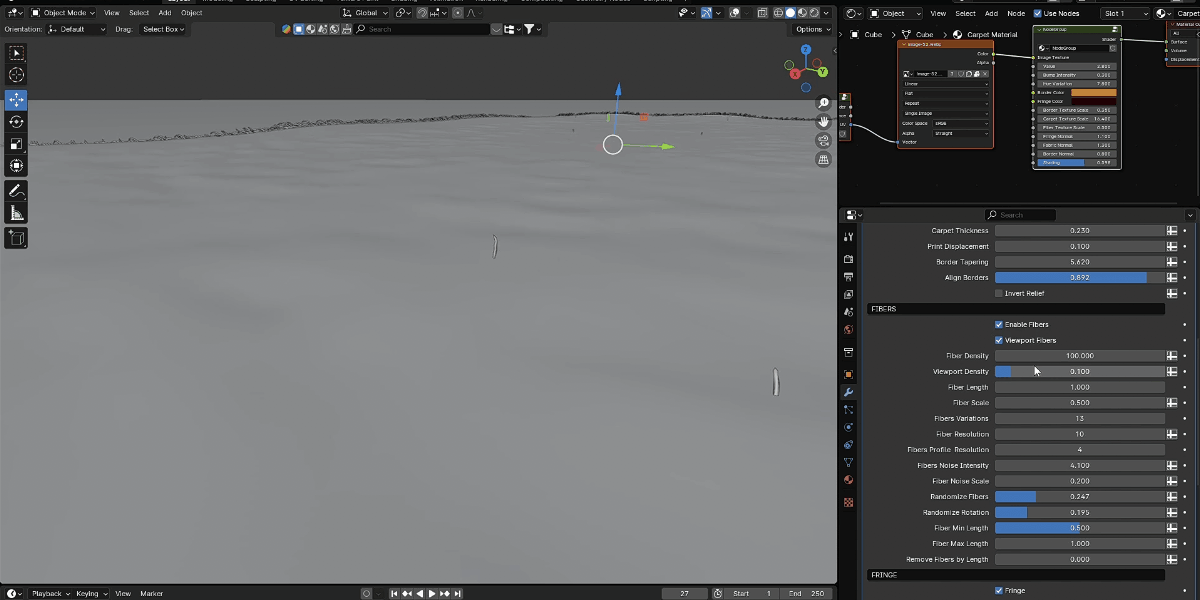Click the pan hand icon in the viewport

[x=824, y=122]
